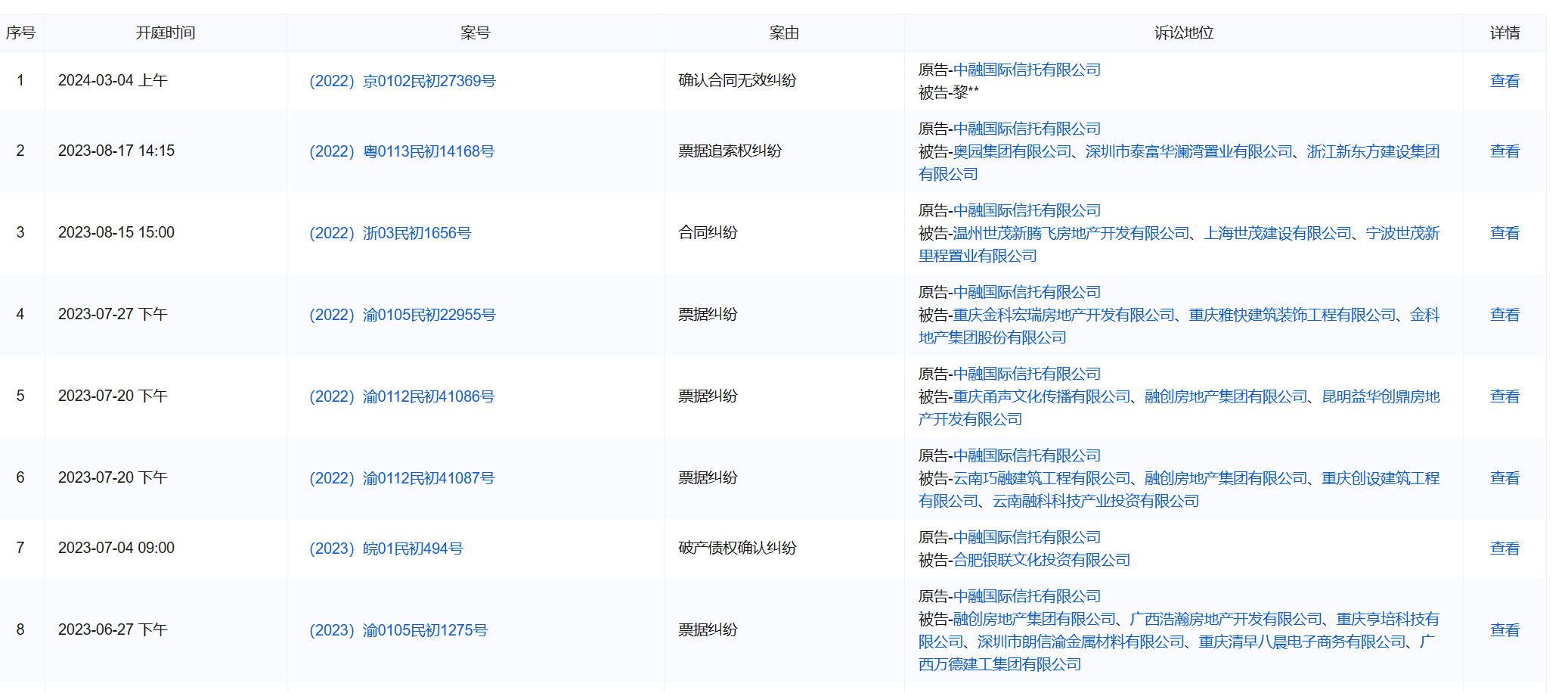Select the hearing time 2023-07-27 下午

tap(113, 314)
